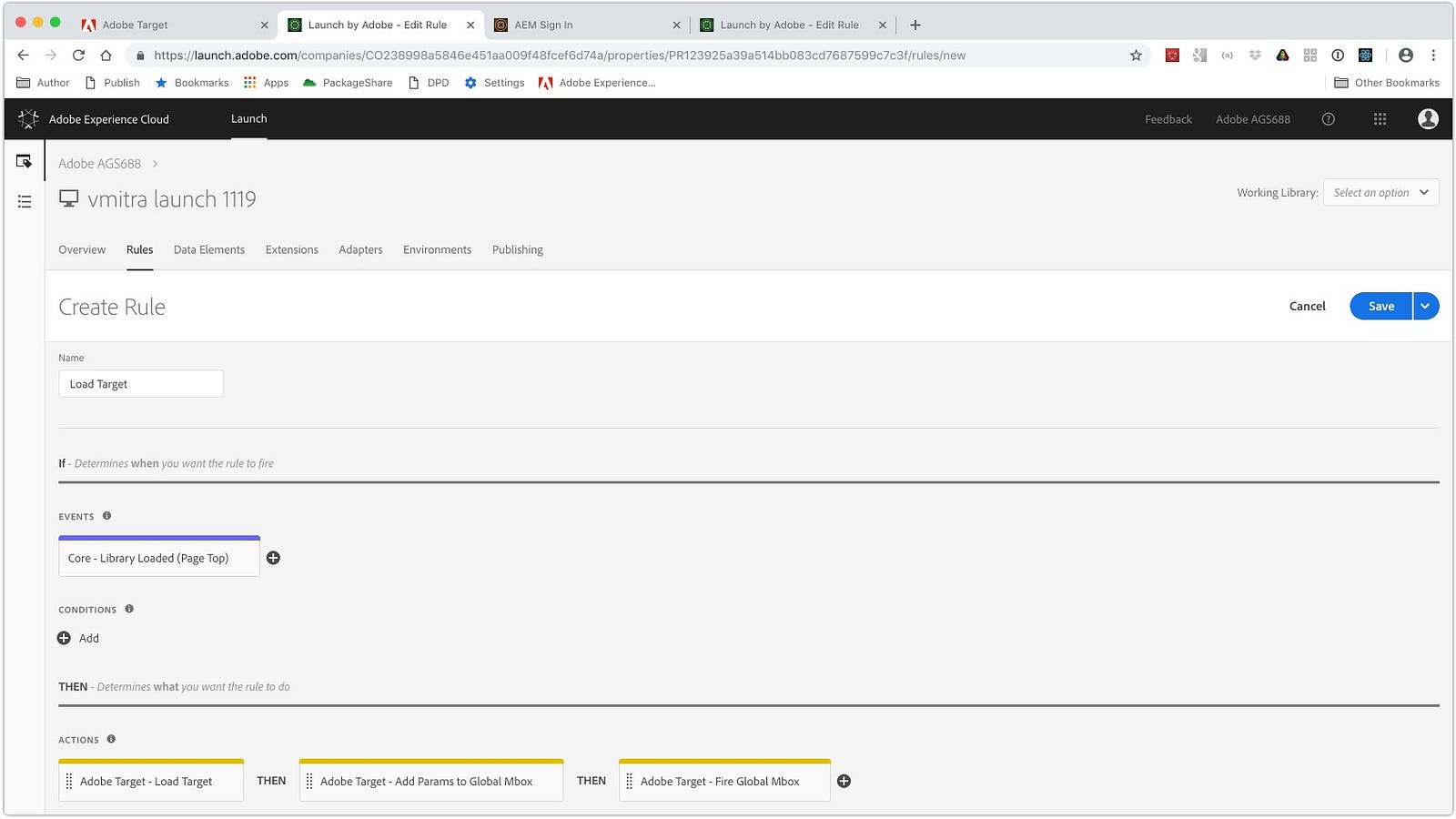Open the user profile avatar icon

(x=1428, y=119)
